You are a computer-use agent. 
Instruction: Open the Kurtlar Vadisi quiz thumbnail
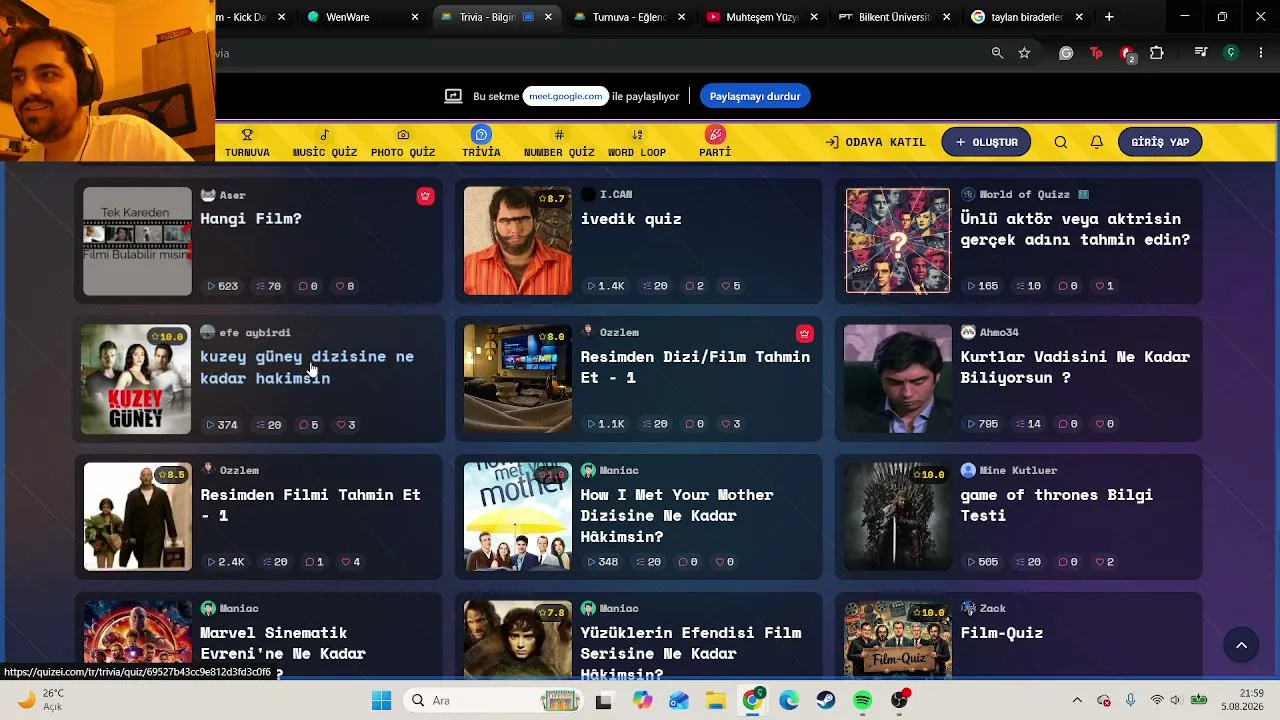coord(898,379)
